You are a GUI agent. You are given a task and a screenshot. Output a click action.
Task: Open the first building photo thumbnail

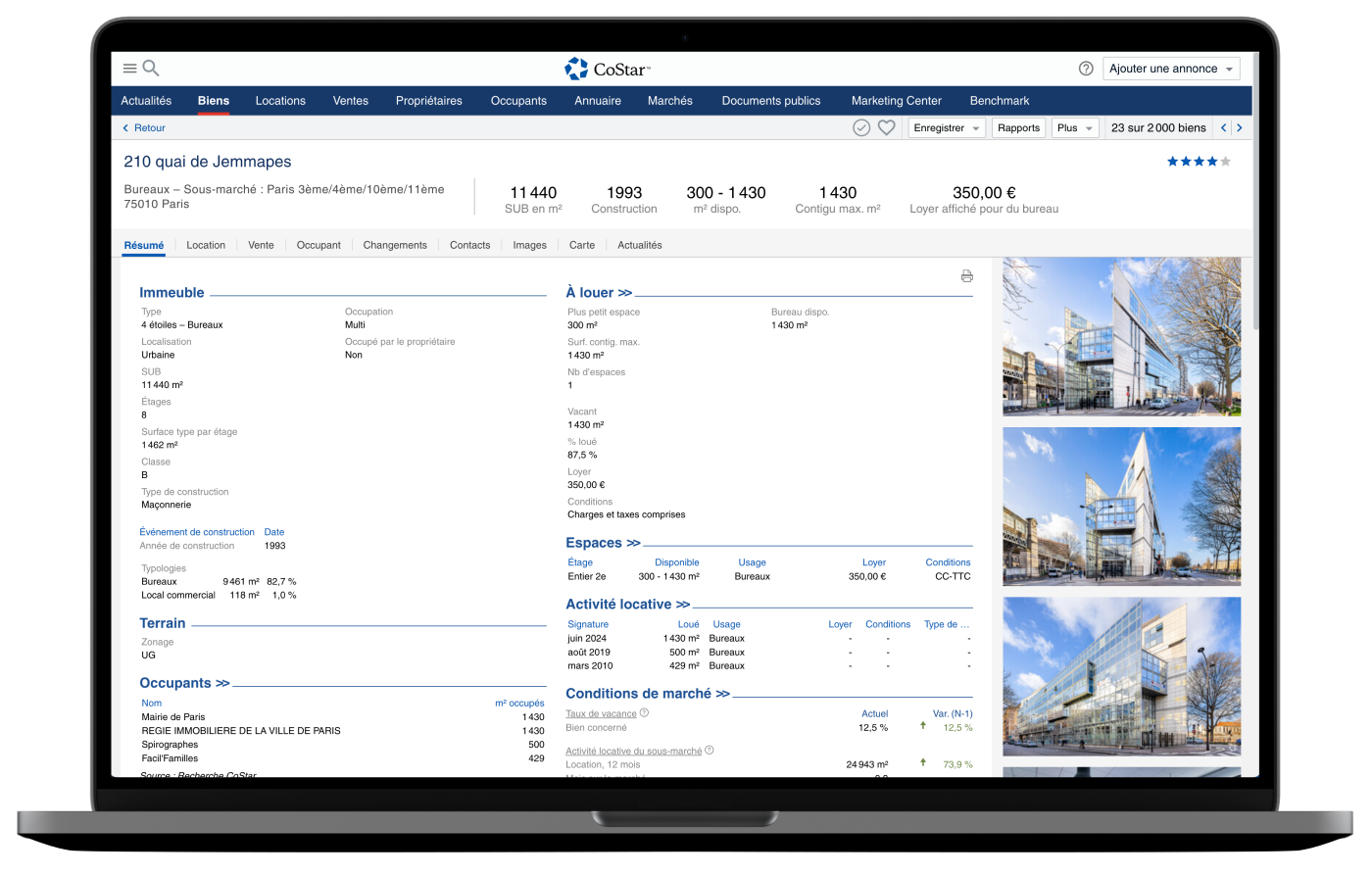(1121, 336)
